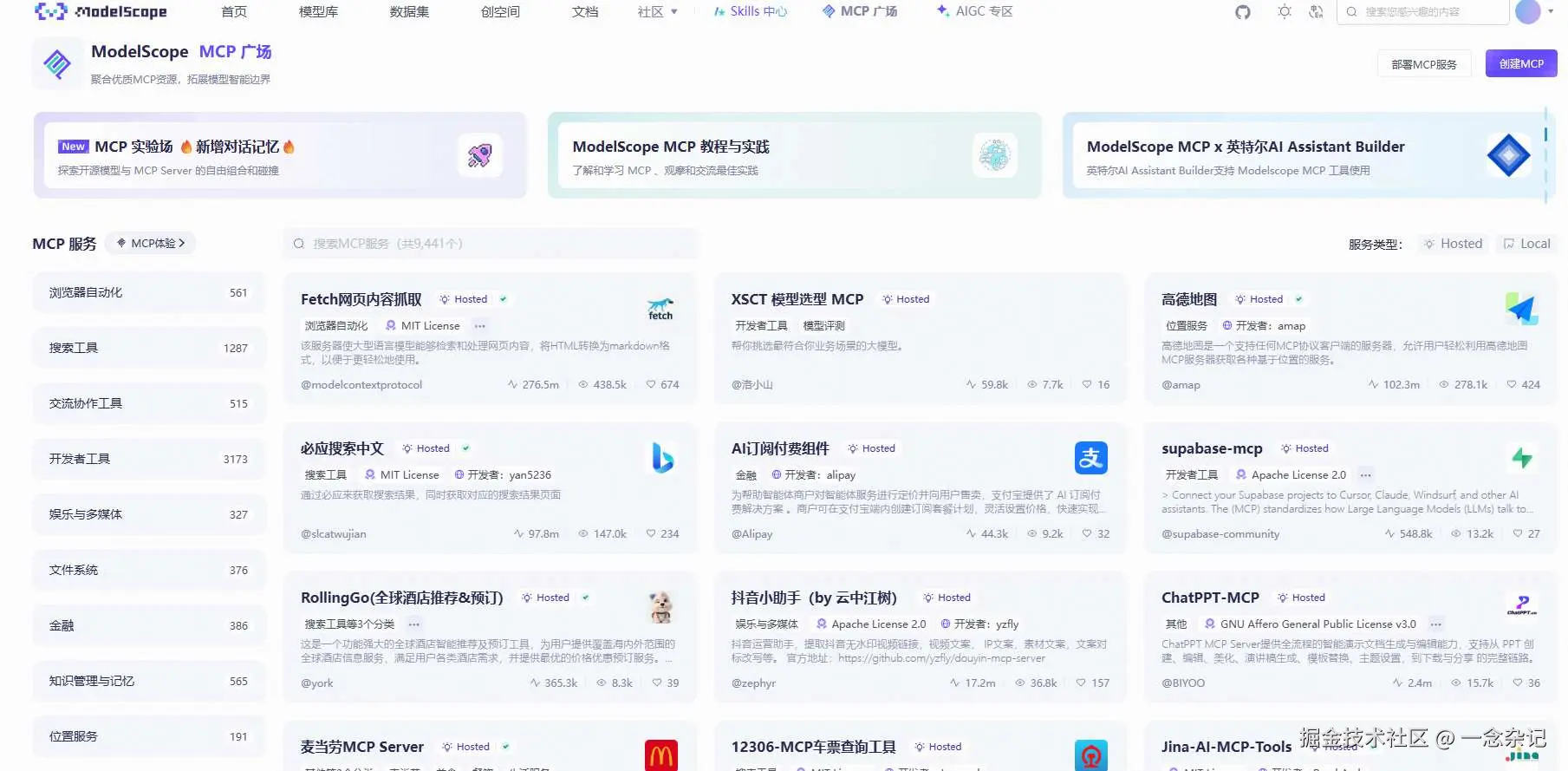Open the Jina-AI-MCP-Tools card title
This screenshot has width=1568, height=771.
pos(1226,747)
